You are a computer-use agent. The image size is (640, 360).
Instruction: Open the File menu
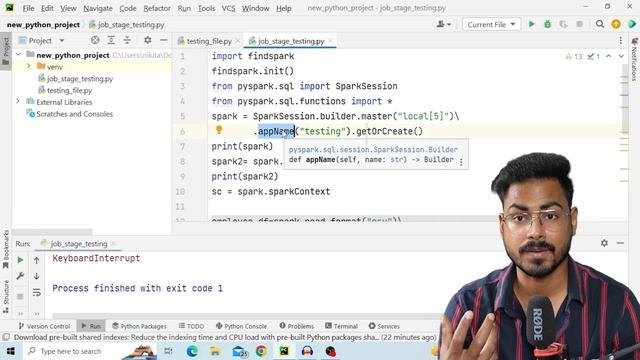(28, 8)
